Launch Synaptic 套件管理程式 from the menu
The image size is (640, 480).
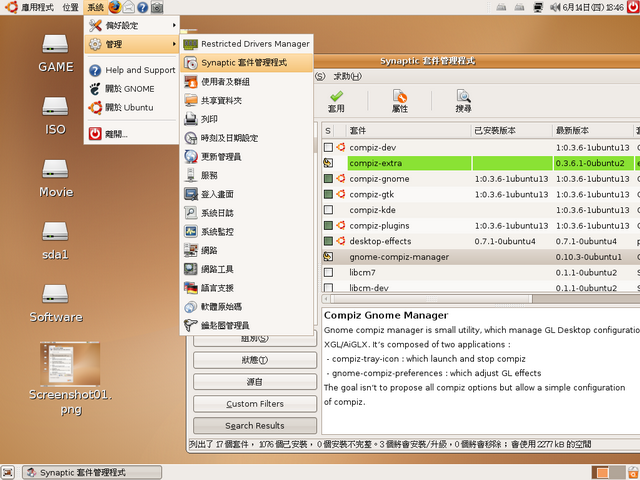[247, 63]
